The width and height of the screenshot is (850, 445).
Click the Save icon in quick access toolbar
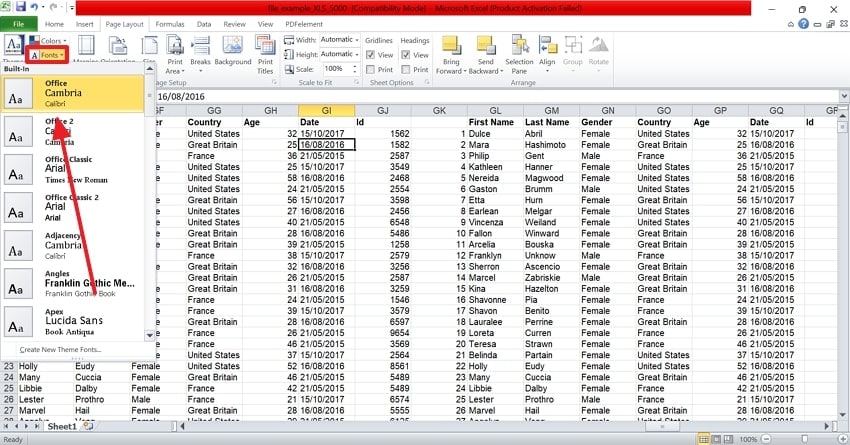click(x=21, y=7)
